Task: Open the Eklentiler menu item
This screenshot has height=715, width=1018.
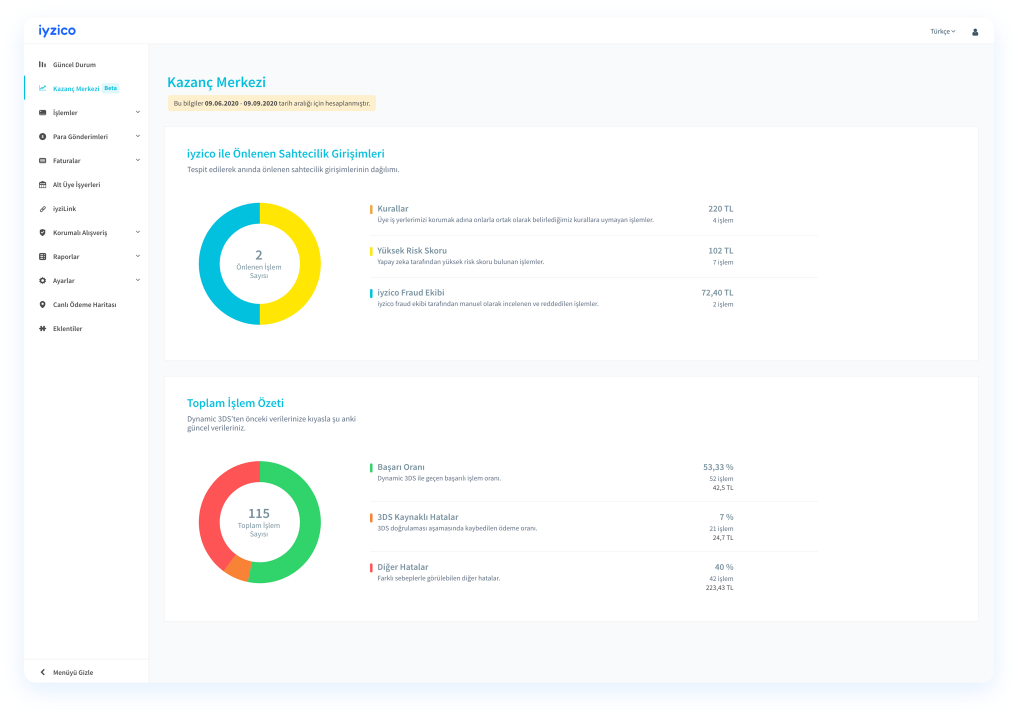Action: [86, 329]
